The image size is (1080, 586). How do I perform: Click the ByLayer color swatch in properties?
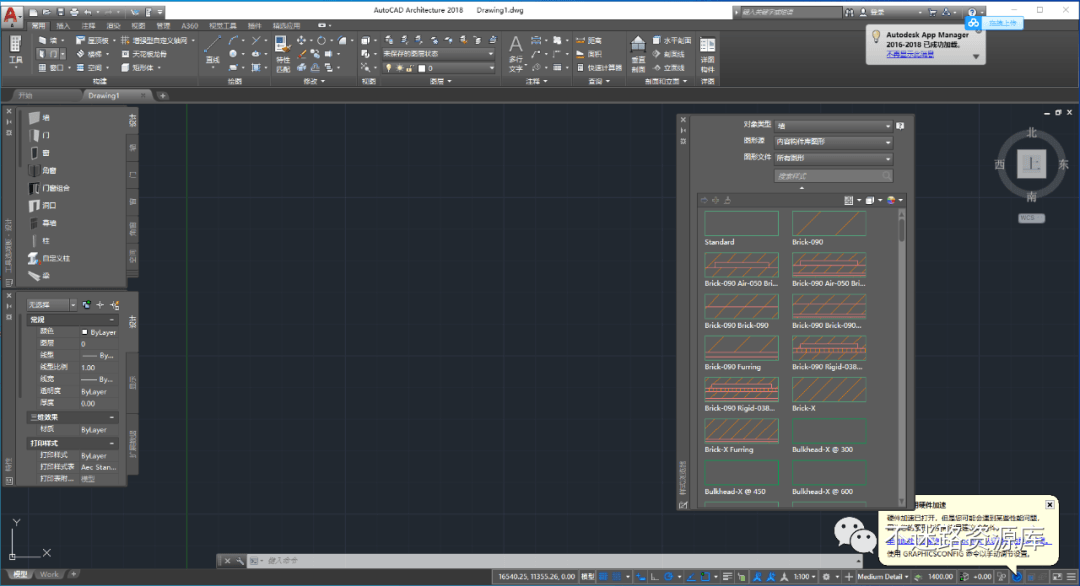pyautogui.click(x=84, y=332)
